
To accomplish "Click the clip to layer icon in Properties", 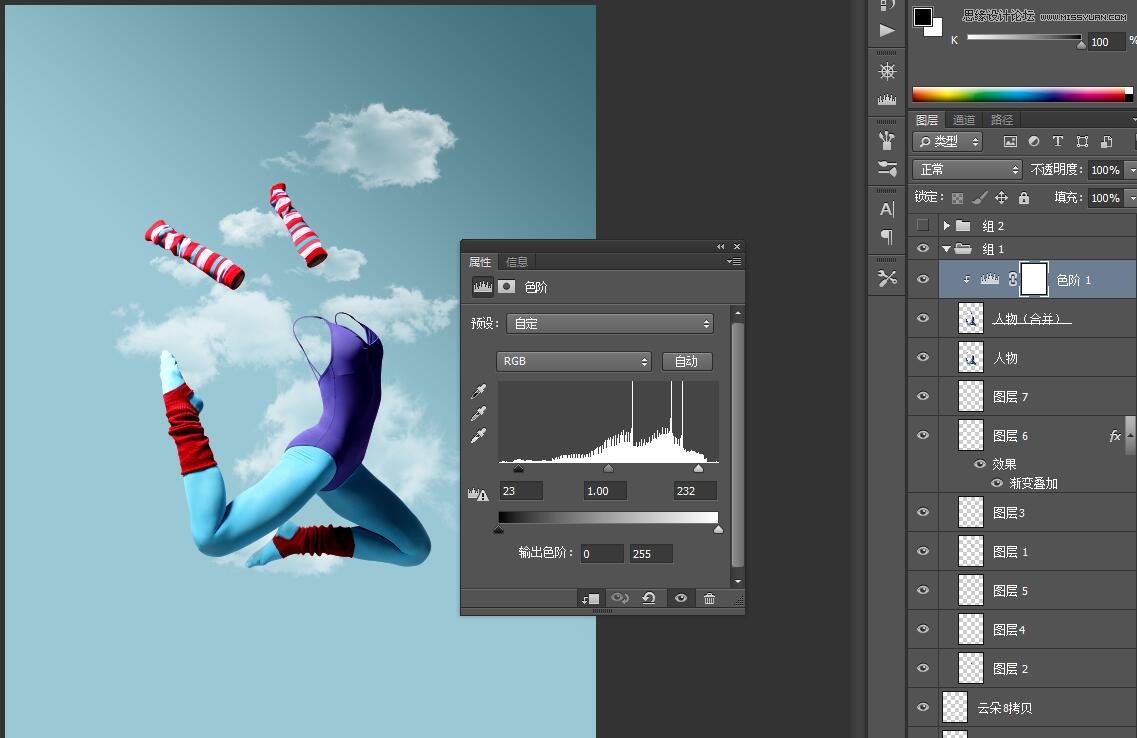I will point(590,598).
